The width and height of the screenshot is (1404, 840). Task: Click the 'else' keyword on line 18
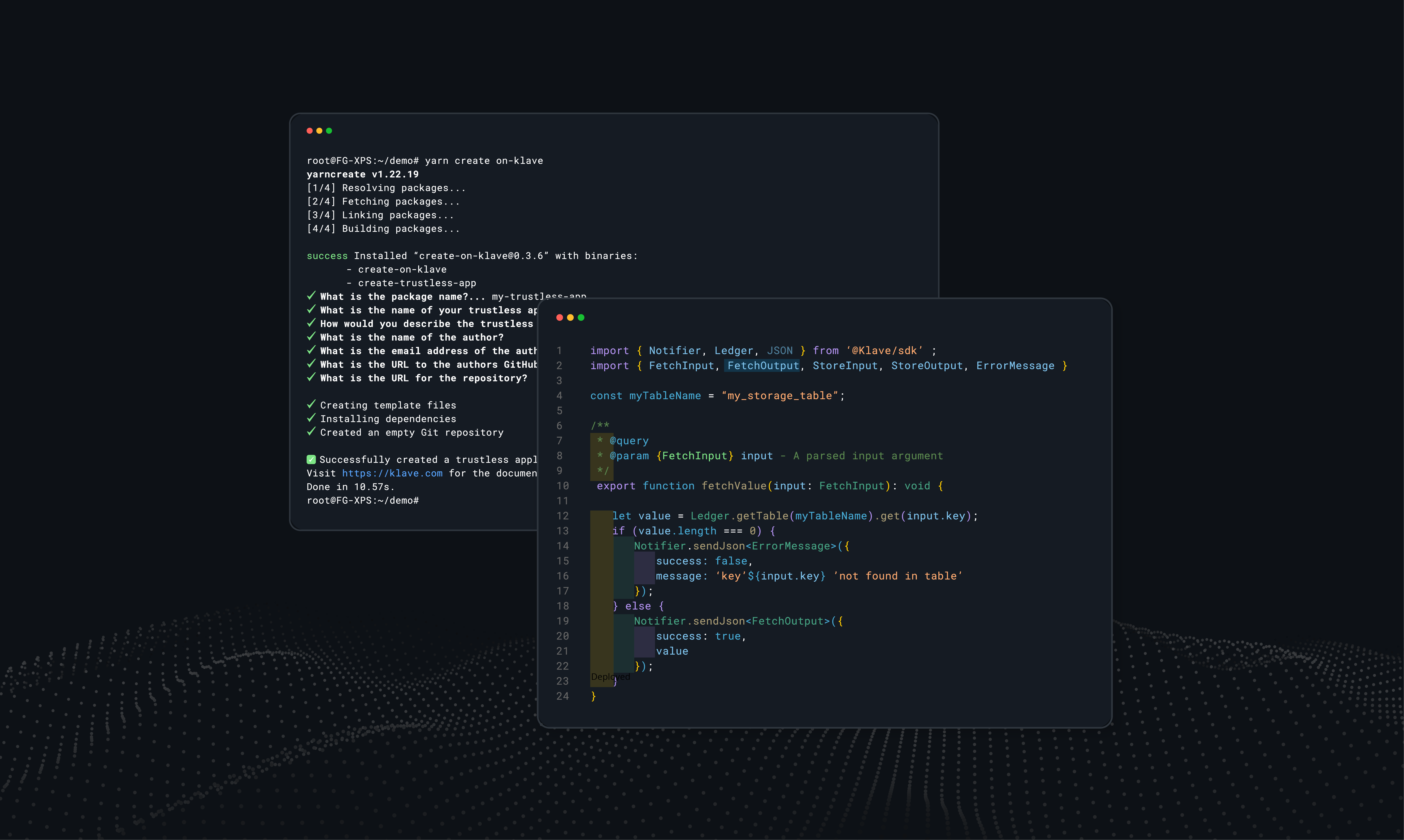click(x=638, y=606)
